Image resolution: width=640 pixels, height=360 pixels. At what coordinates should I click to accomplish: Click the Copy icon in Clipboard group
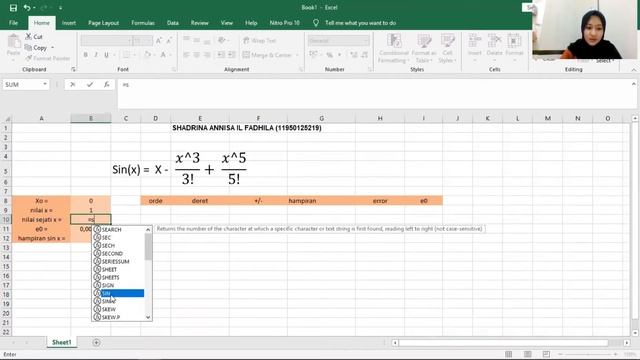(x=28, y=48)
